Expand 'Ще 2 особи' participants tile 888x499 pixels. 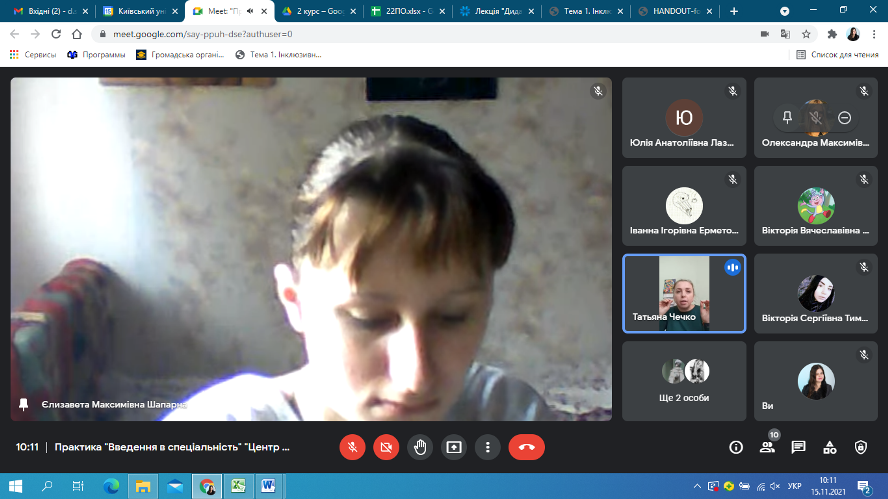point(684,381)
